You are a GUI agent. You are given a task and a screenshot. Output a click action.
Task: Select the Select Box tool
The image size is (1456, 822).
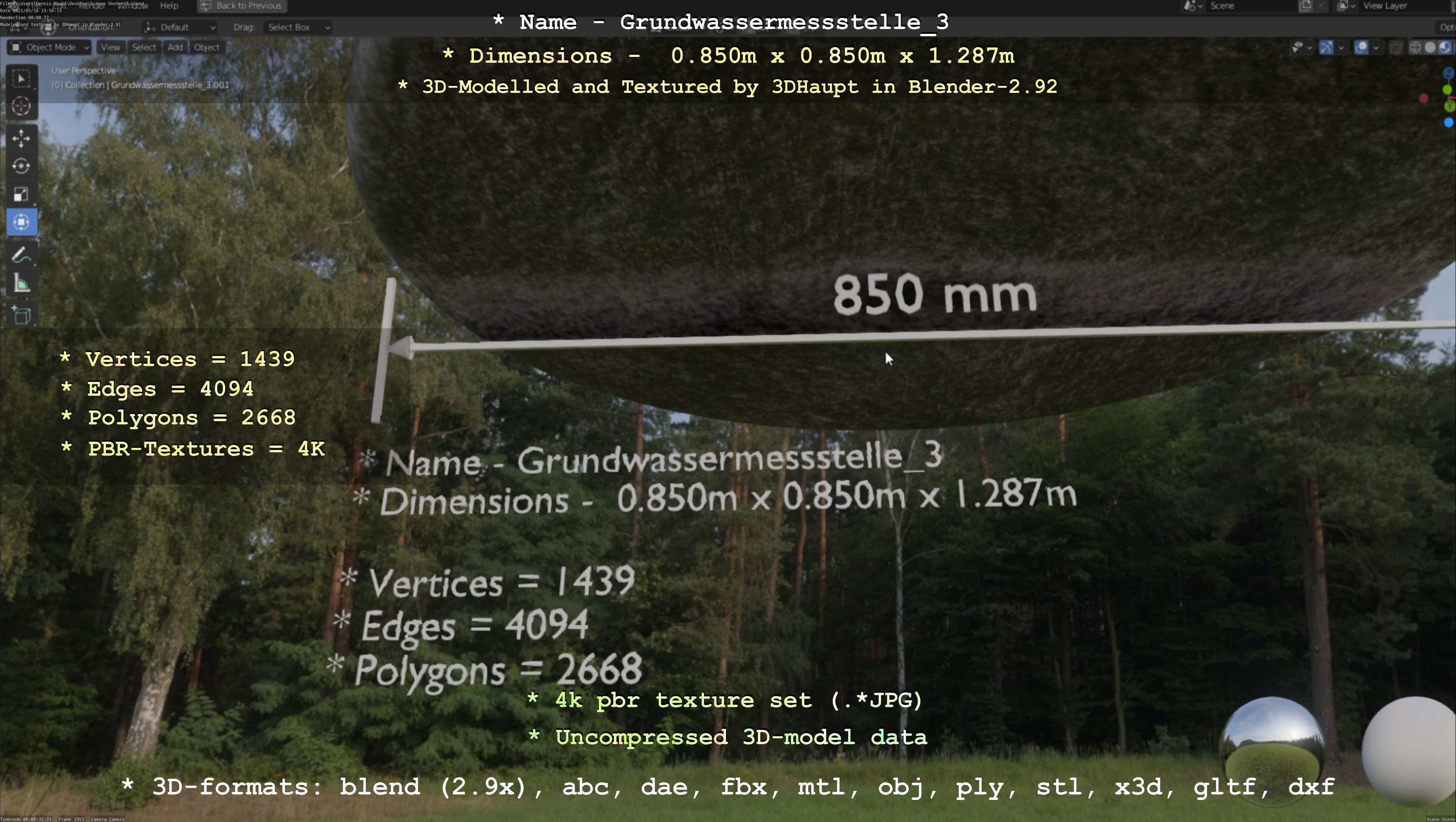[21, 79]
